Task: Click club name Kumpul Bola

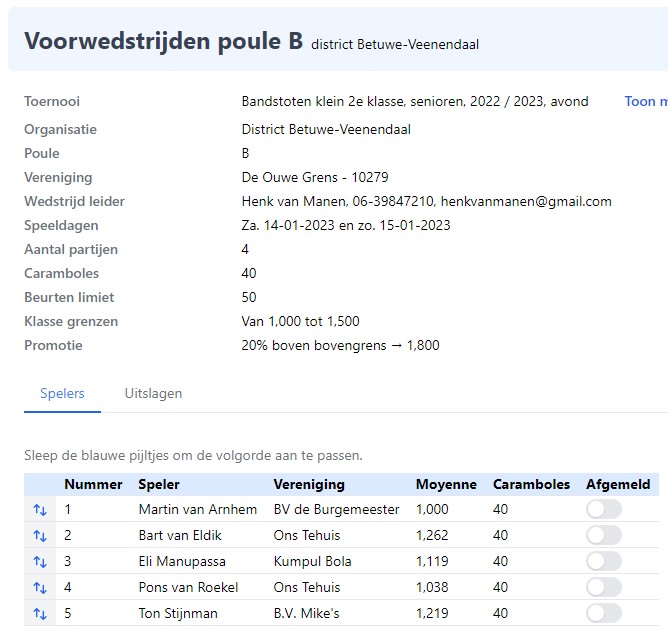Action: coord(312,561)
